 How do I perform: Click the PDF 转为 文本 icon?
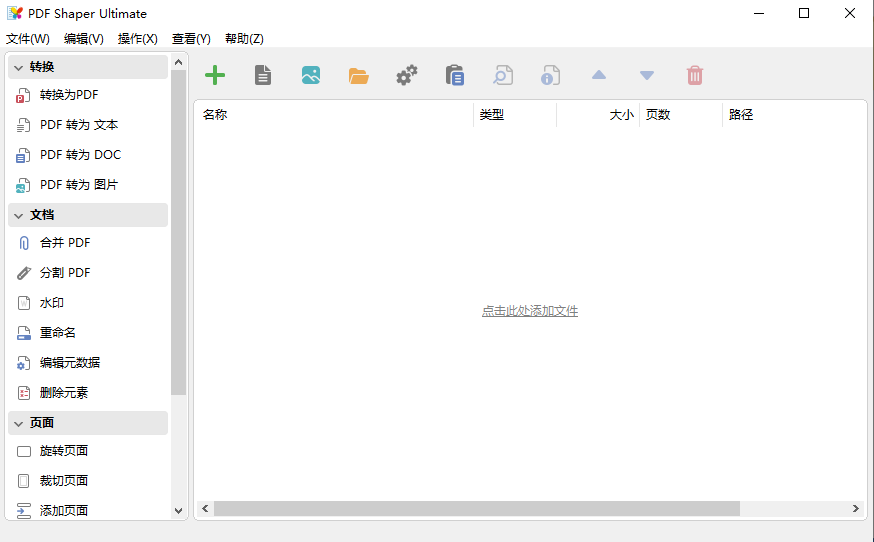pos(23,125)
